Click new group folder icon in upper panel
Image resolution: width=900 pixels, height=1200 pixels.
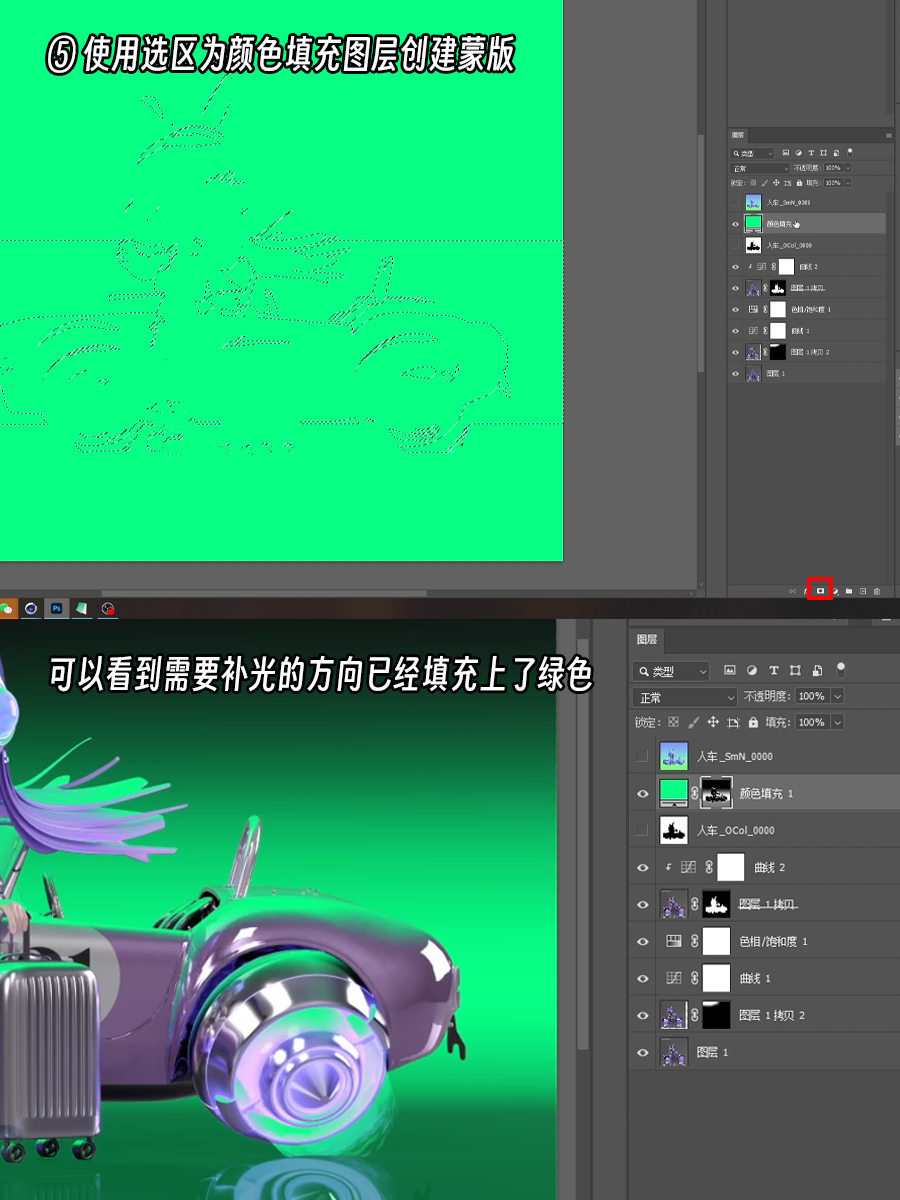[849, 591]
